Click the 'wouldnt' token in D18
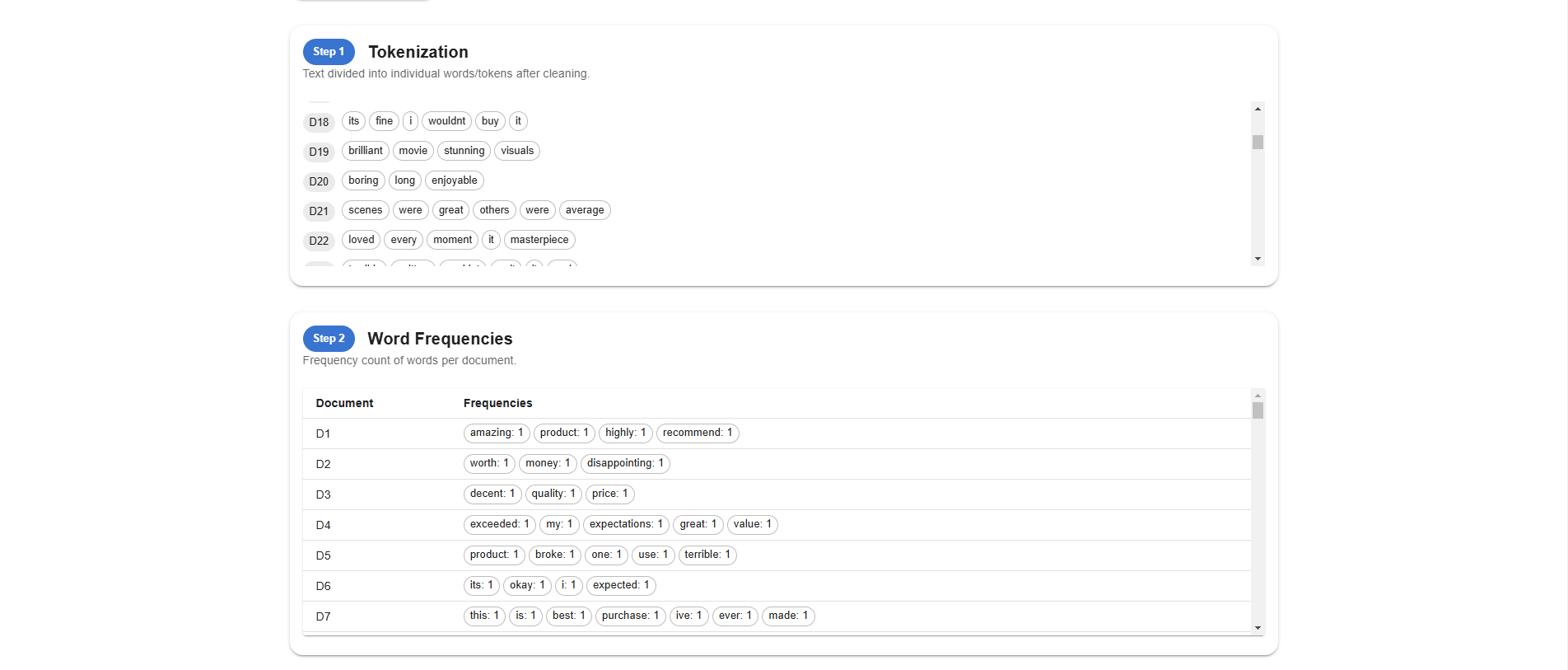 446,121
